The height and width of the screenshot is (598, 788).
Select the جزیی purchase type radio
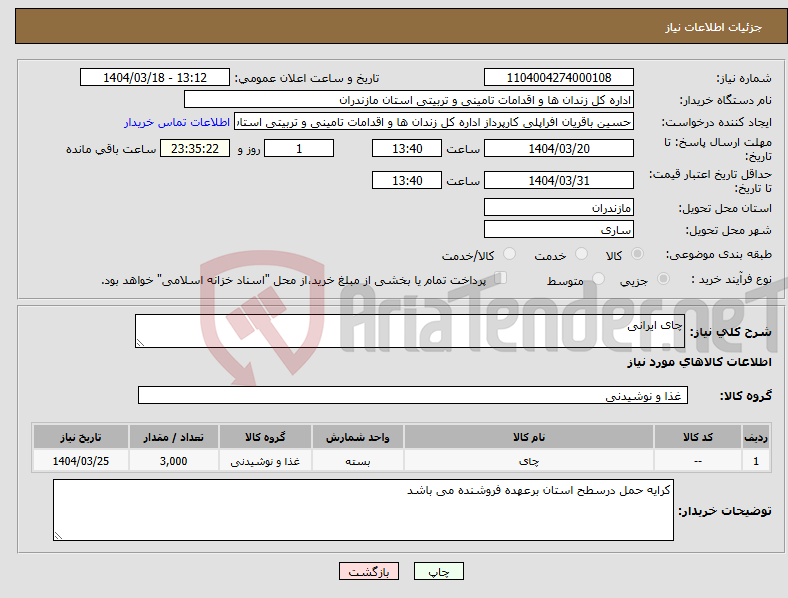coord(663,279)
